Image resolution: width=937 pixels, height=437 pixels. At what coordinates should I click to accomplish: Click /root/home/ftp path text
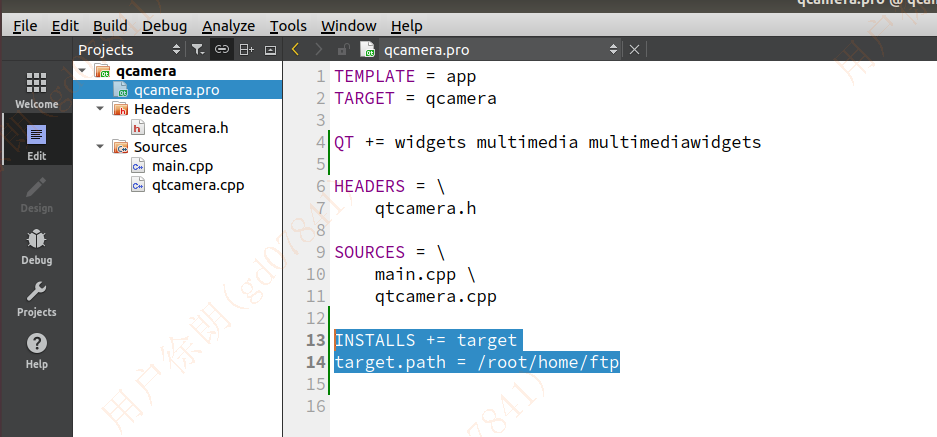(548, 362)
